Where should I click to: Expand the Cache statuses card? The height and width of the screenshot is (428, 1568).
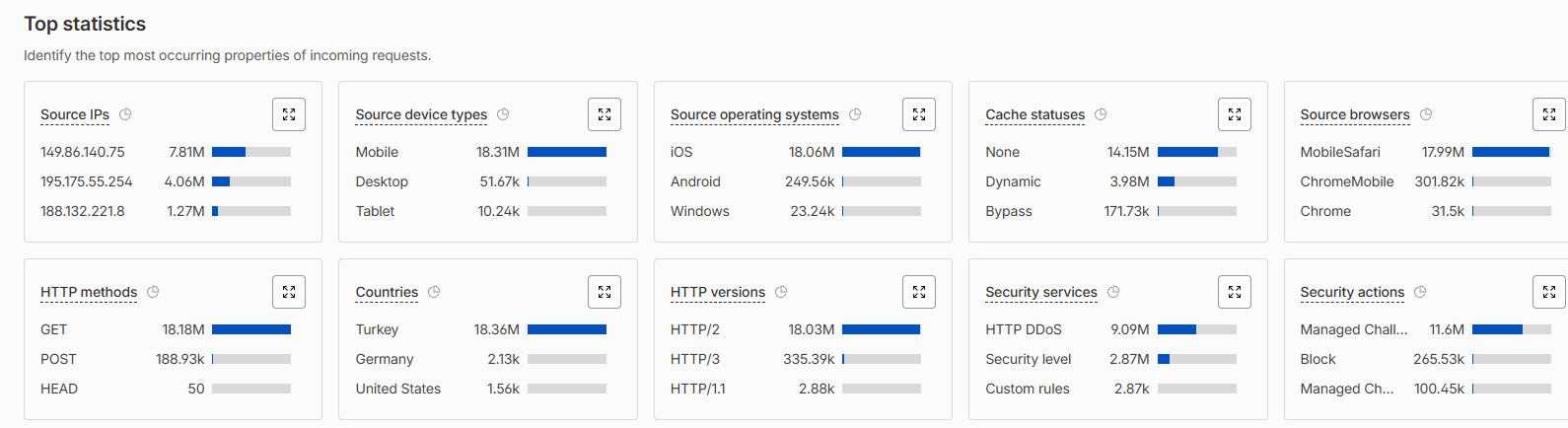pyautogui.click(x=1235, y=114)
